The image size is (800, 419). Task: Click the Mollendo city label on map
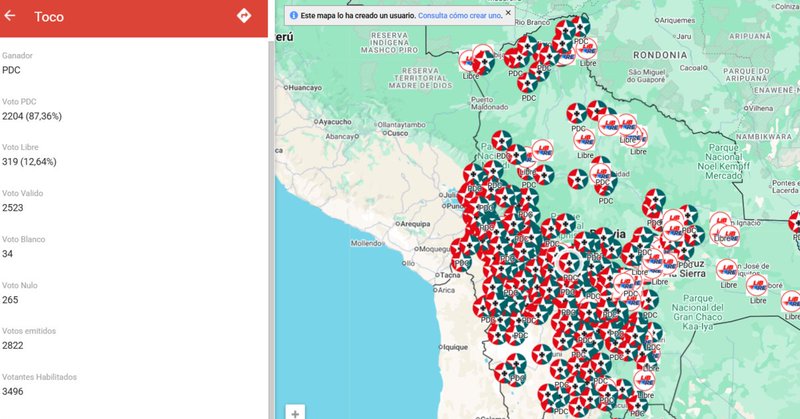point(366,243)
